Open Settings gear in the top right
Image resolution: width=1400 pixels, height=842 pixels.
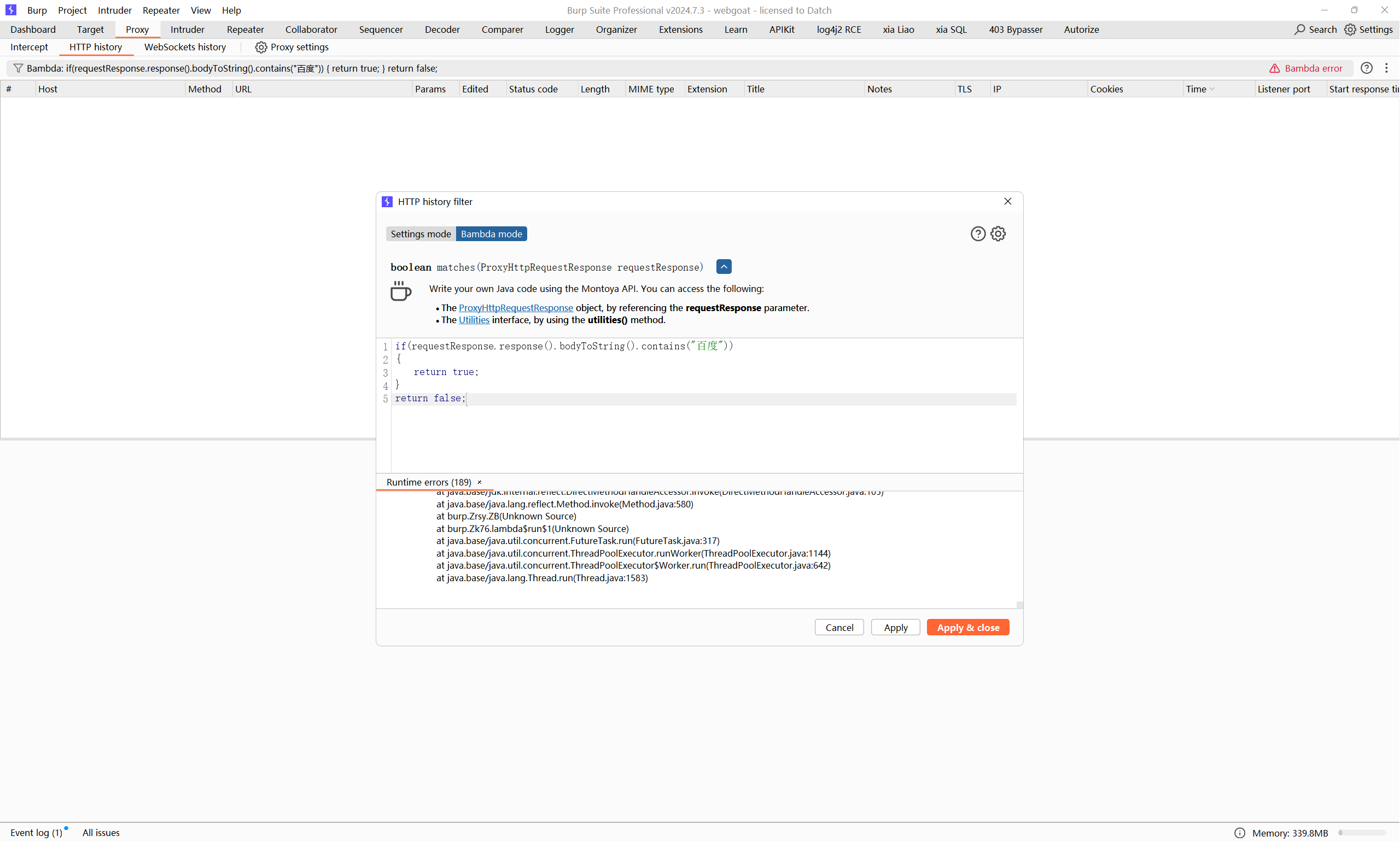click(1350, 29)
